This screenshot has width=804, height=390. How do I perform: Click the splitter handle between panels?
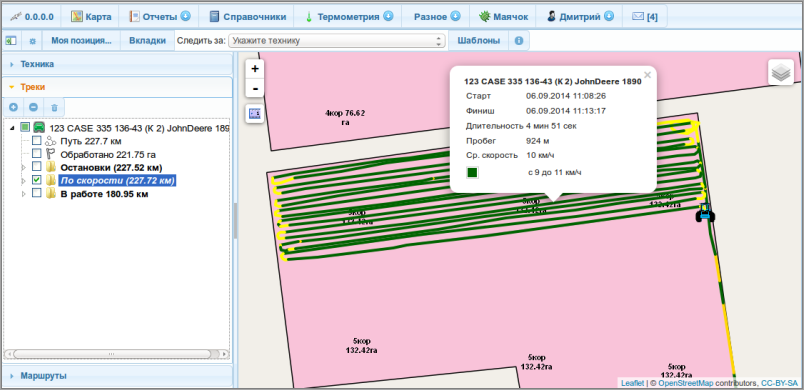(235, 220)
